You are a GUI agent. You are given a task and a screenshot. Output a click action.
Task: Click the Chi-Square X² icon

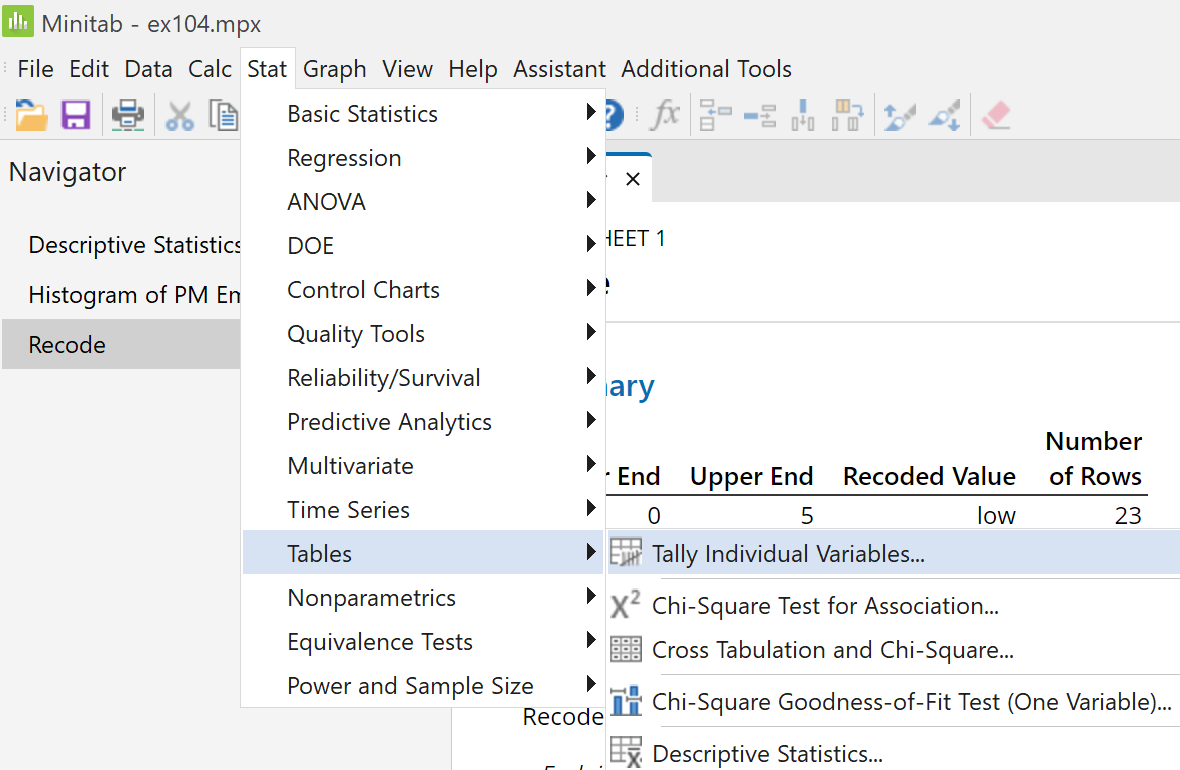625,604
